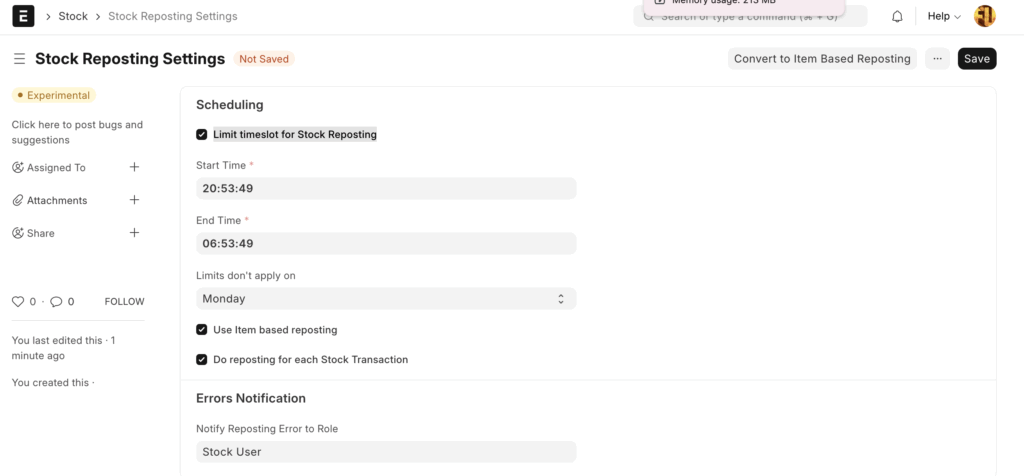This screenshot has height=476, width=1024.
Task: Open comments via the speech bubble icon
Action: tap(56, 301)
